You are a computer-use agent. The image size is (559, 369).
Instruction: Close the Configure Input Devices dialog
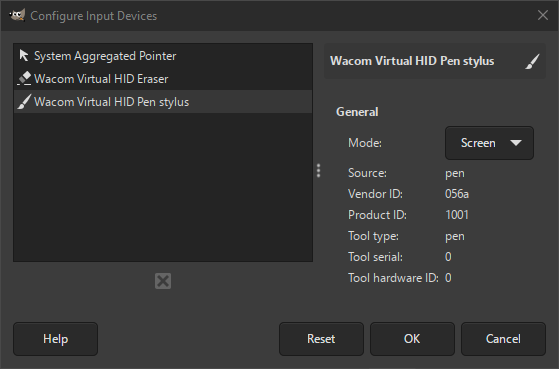click(x=543, y=15)
